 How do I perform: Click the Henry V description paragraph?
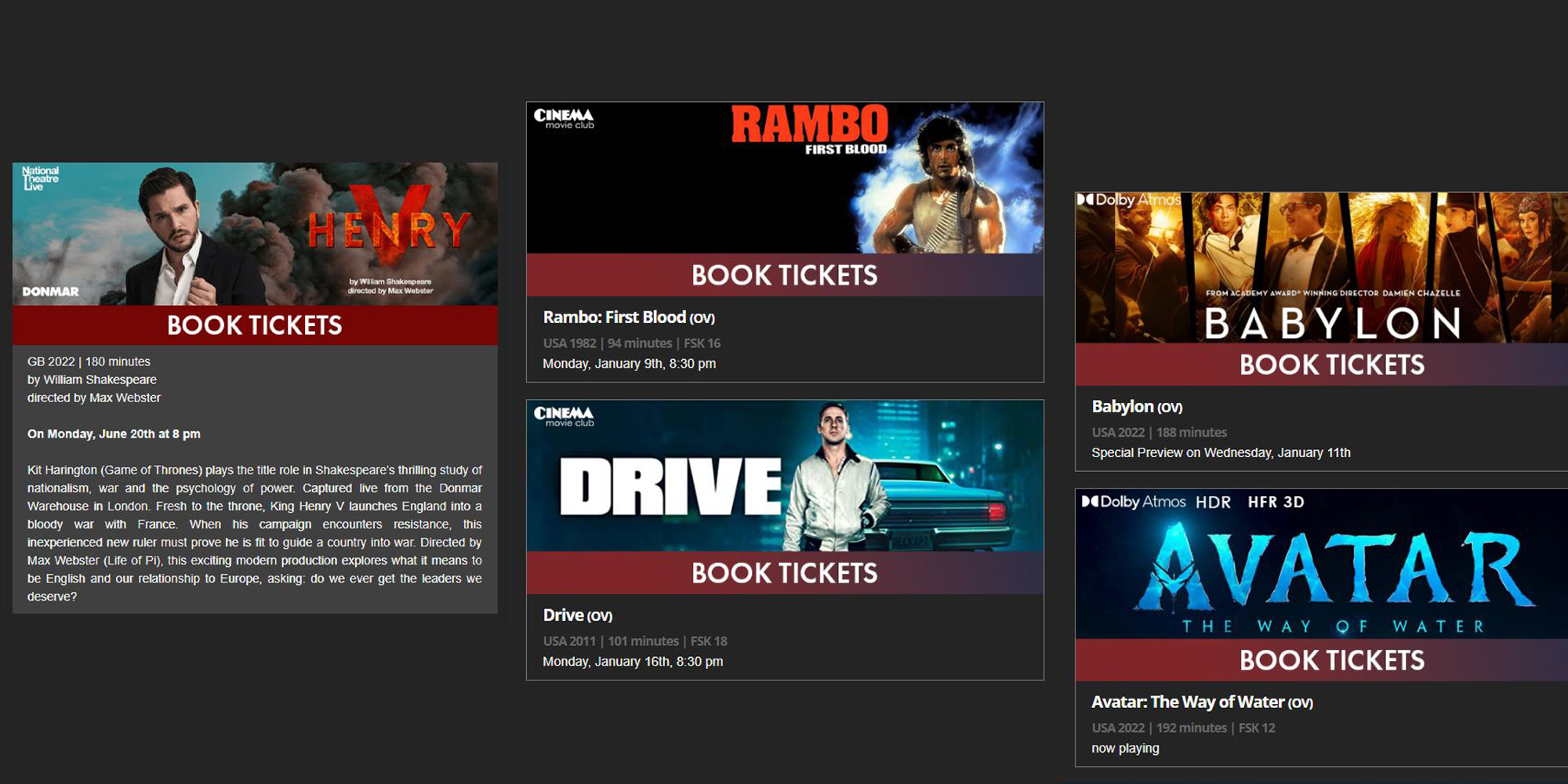click(255, 533)
